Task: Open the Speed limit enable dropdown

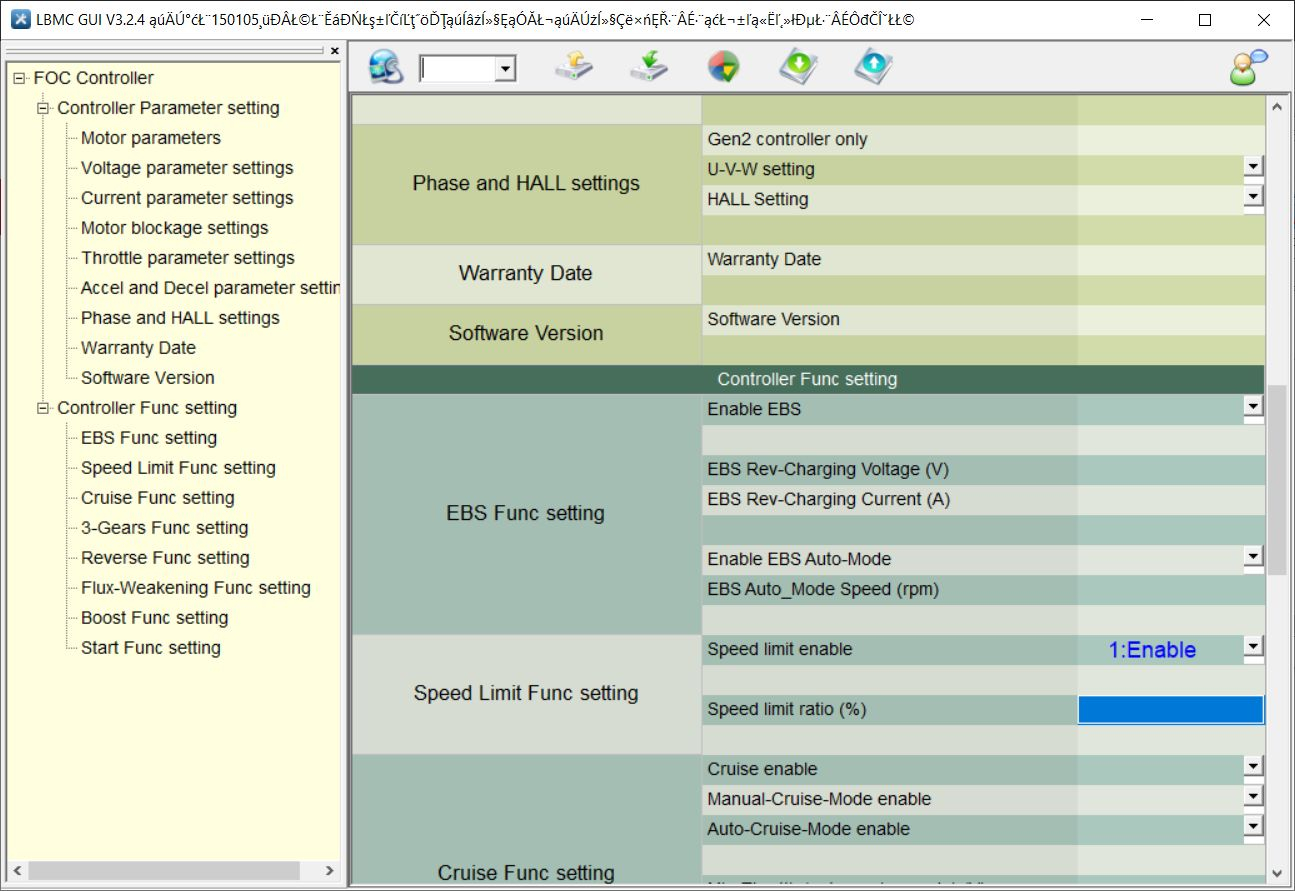Action: (1253, 647)
